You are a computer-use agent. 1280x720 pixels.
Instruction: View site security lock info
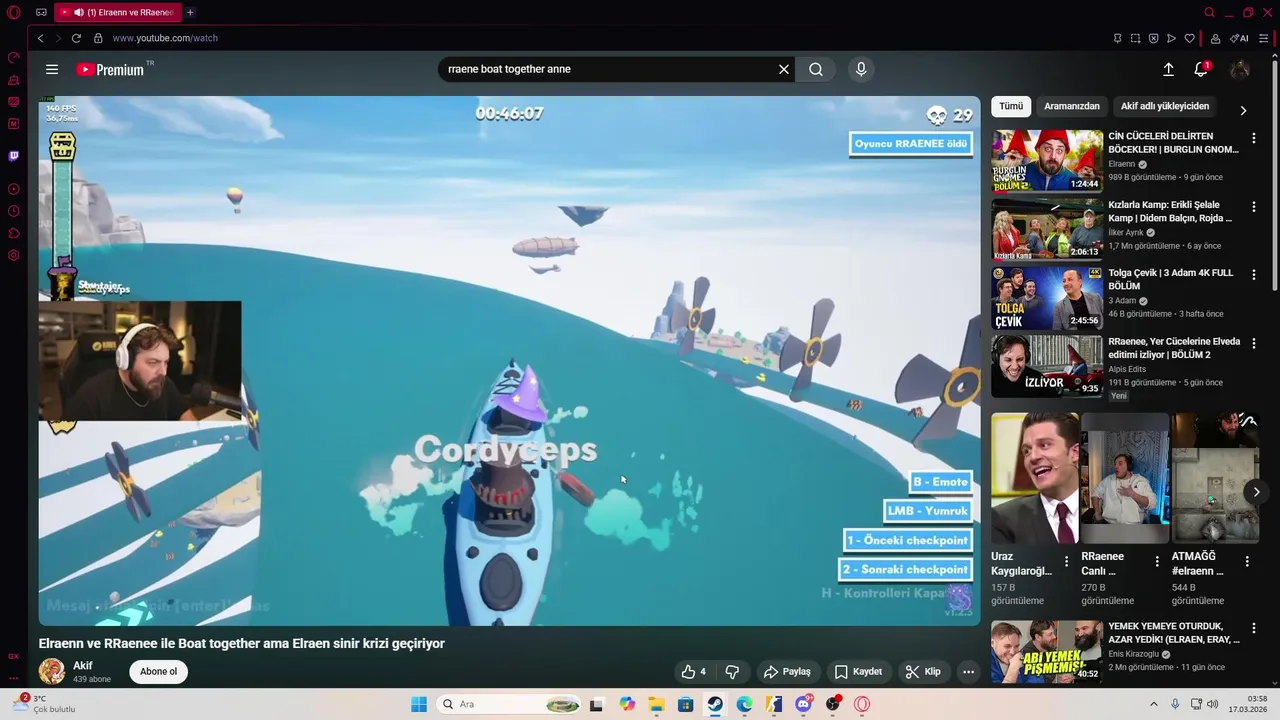[98, 38]
